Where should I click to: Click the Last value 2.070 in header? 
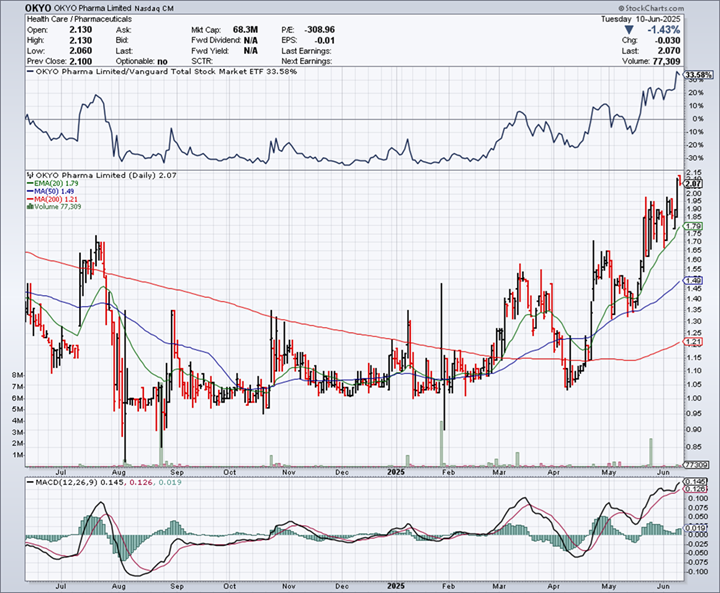(669, 51)
